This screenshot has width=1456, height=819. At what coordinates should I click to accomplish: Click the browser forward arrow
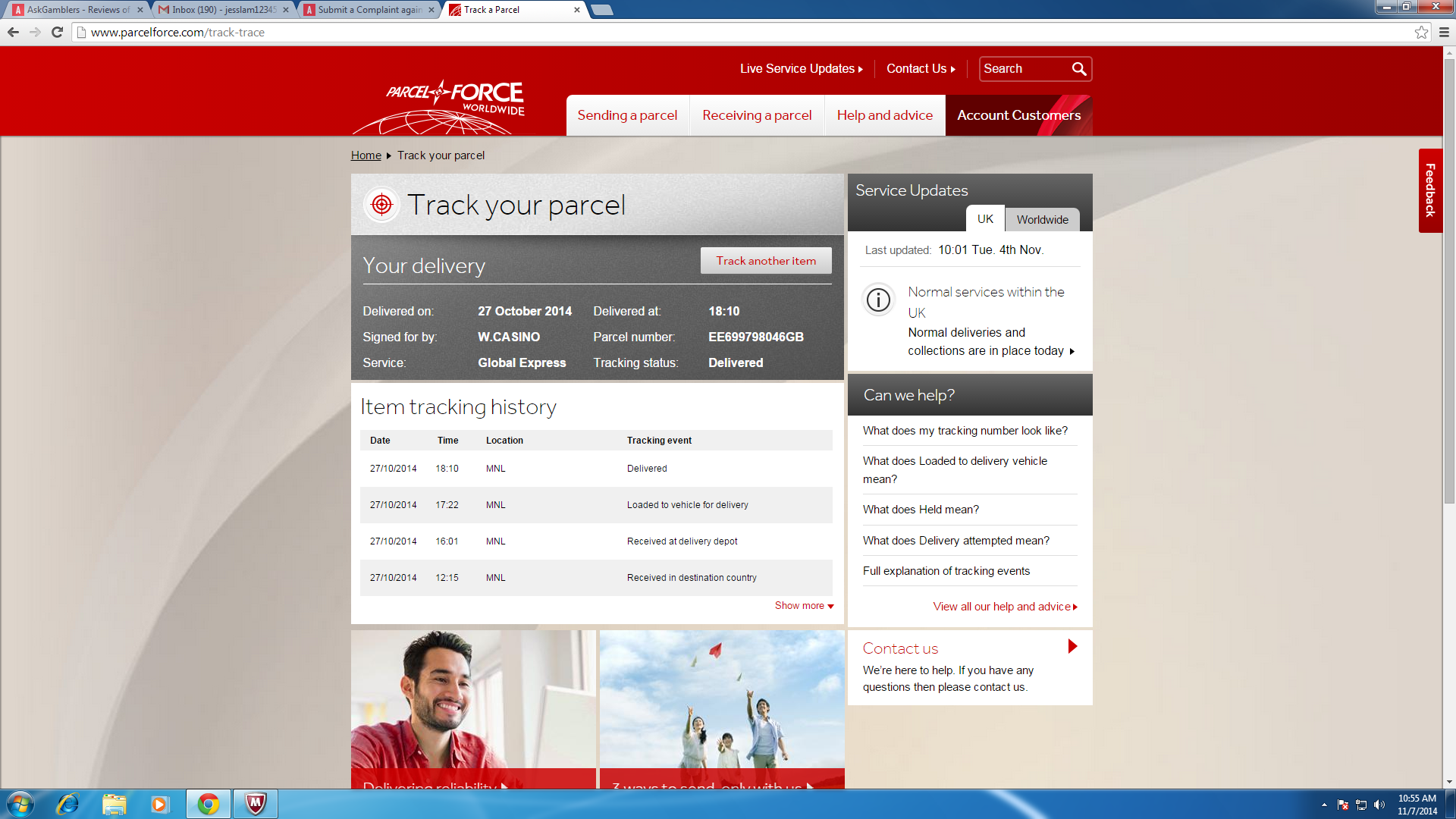click(x=35, y=32)
